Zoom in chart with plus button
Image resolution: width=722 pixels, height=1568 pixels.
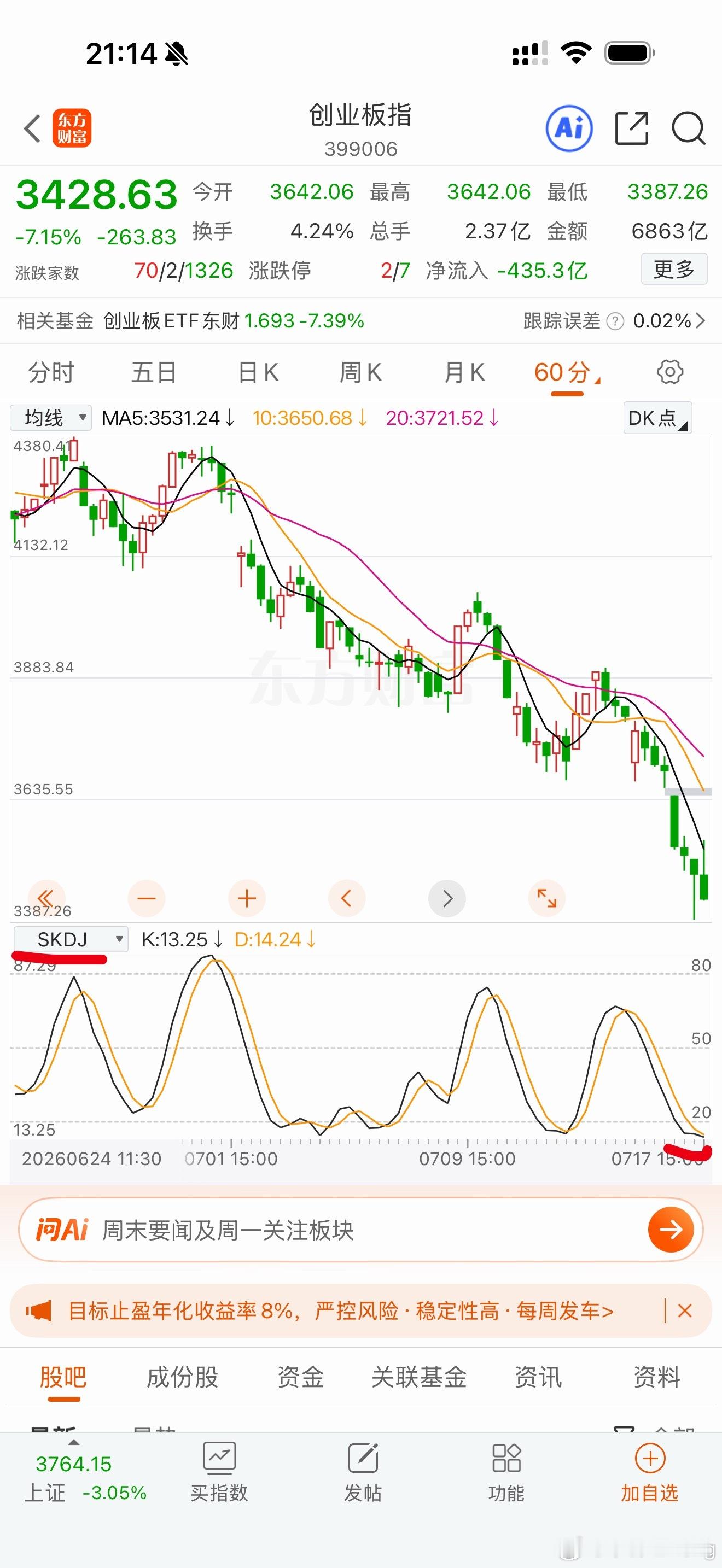(x=247, y=898)
